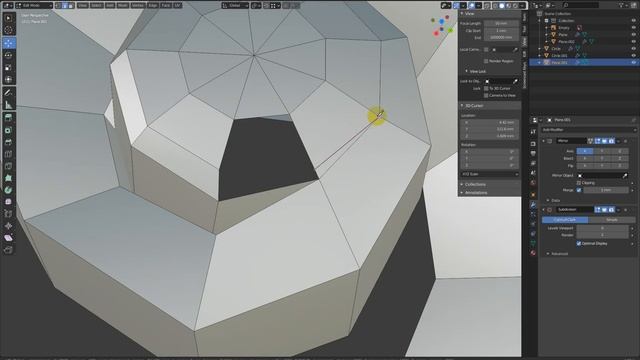Viewport: 640px width, 360px height.
Task: Switch to vertex select mode
Action: tap(58, 5)
